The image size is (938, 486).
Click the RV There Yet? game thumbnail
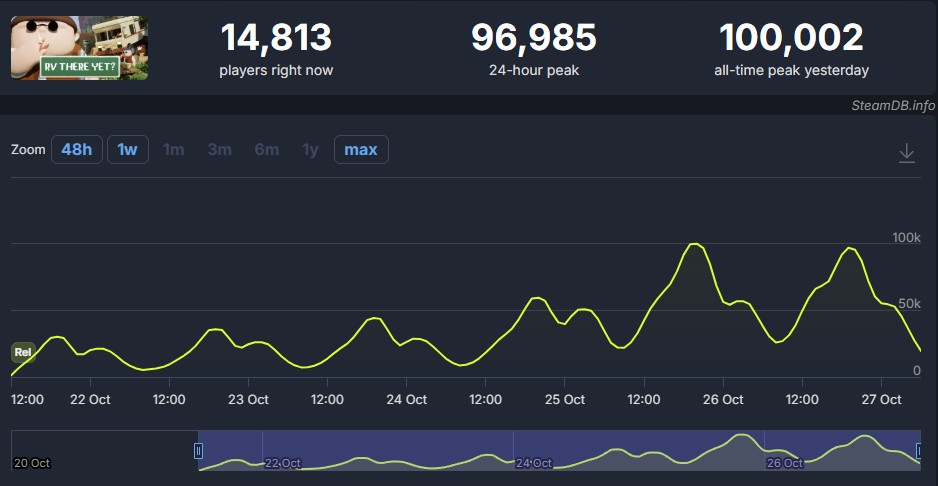coord(79,48)
